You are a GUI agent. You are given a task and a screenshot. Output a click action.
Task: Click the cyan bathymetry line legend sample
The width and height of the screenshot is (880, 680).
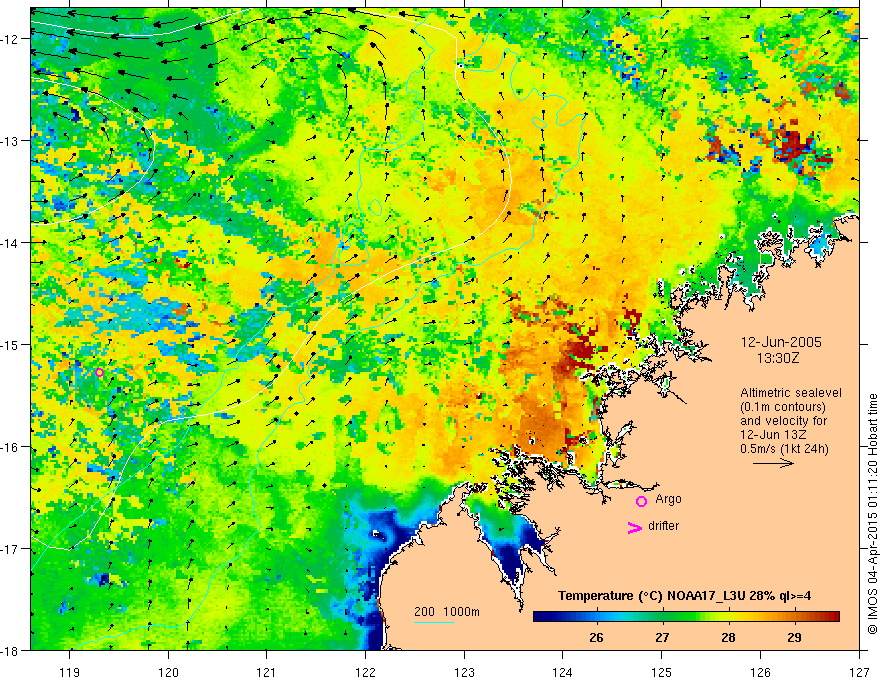coord(434,622)
